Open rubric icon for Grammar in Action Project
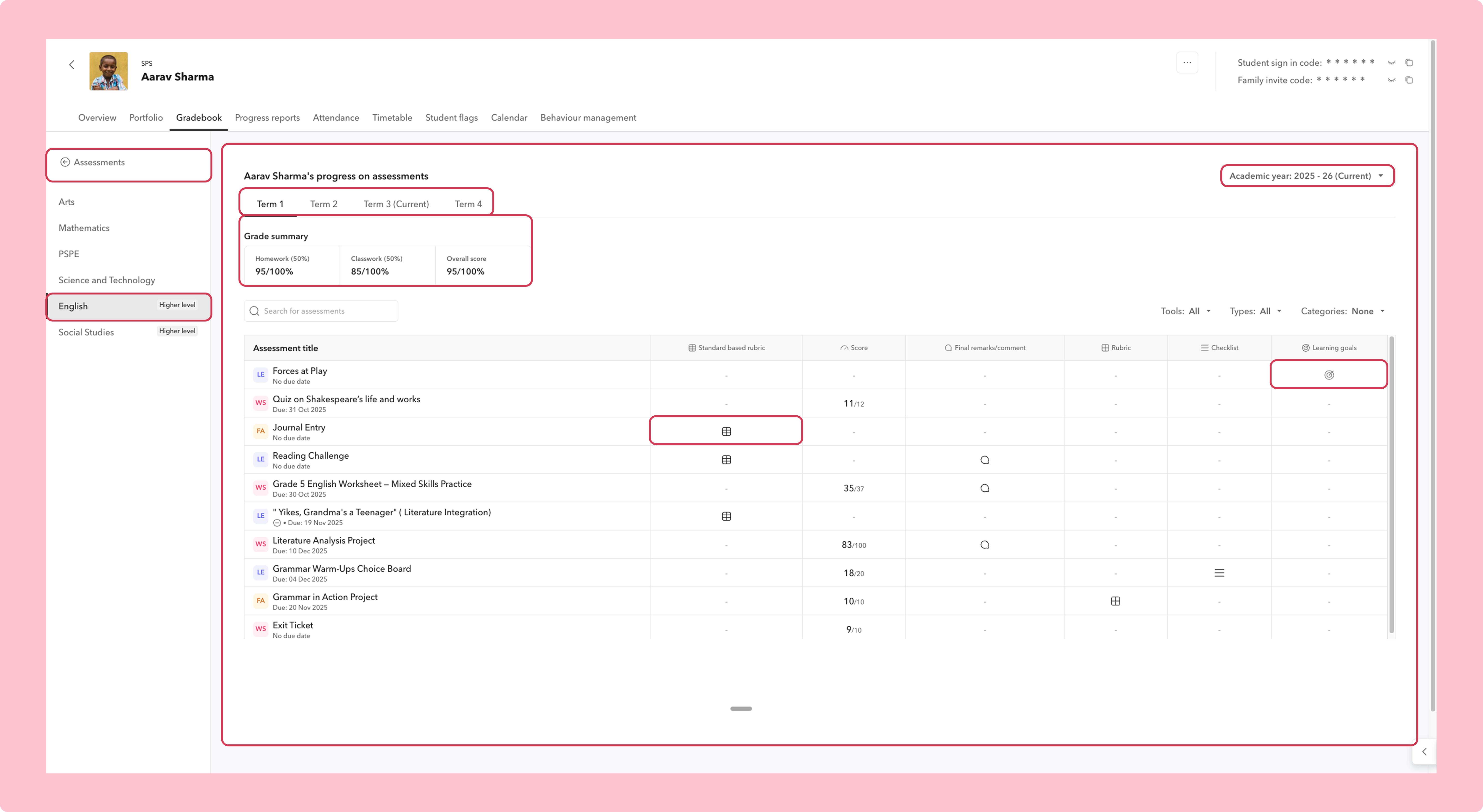Screen dimensions: 1483x812 tap(1115, 601)
